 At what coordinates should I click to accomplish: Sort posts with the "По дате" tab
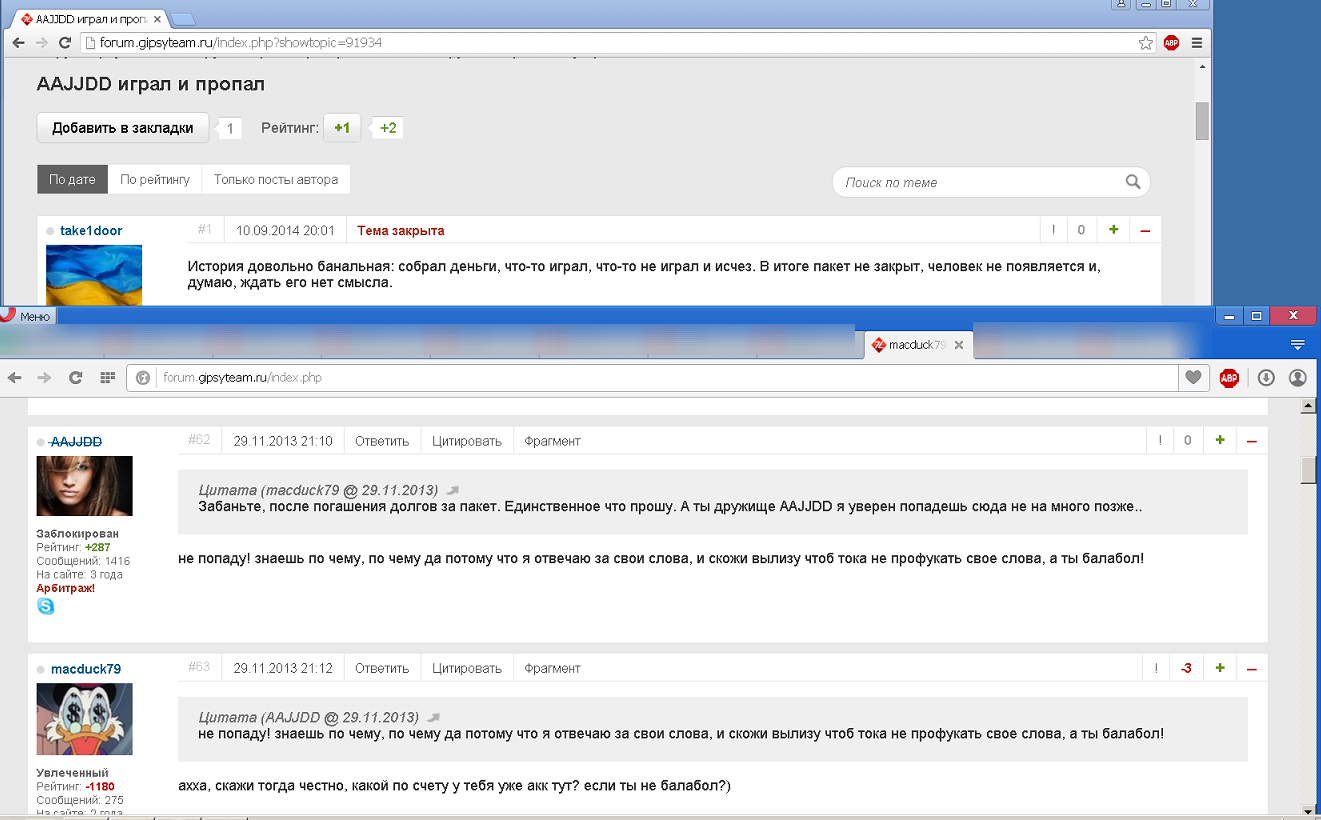point(72,179)
